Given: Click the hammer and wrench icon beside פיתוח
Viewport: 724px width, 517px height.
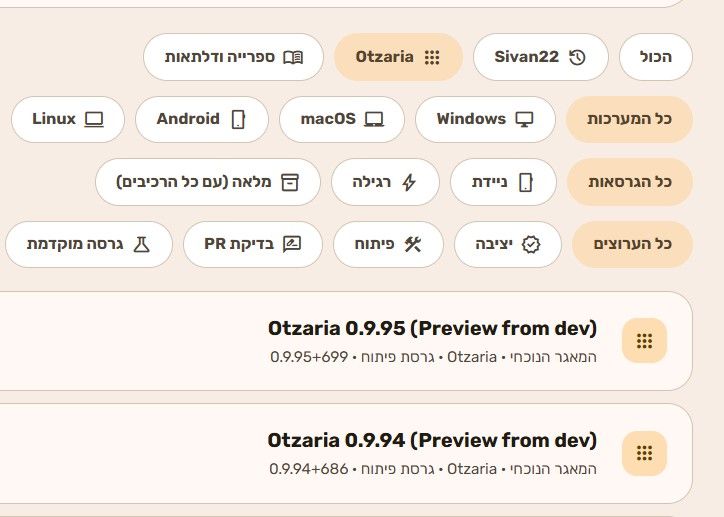Looking at the screenshot, I should (412, 244).
